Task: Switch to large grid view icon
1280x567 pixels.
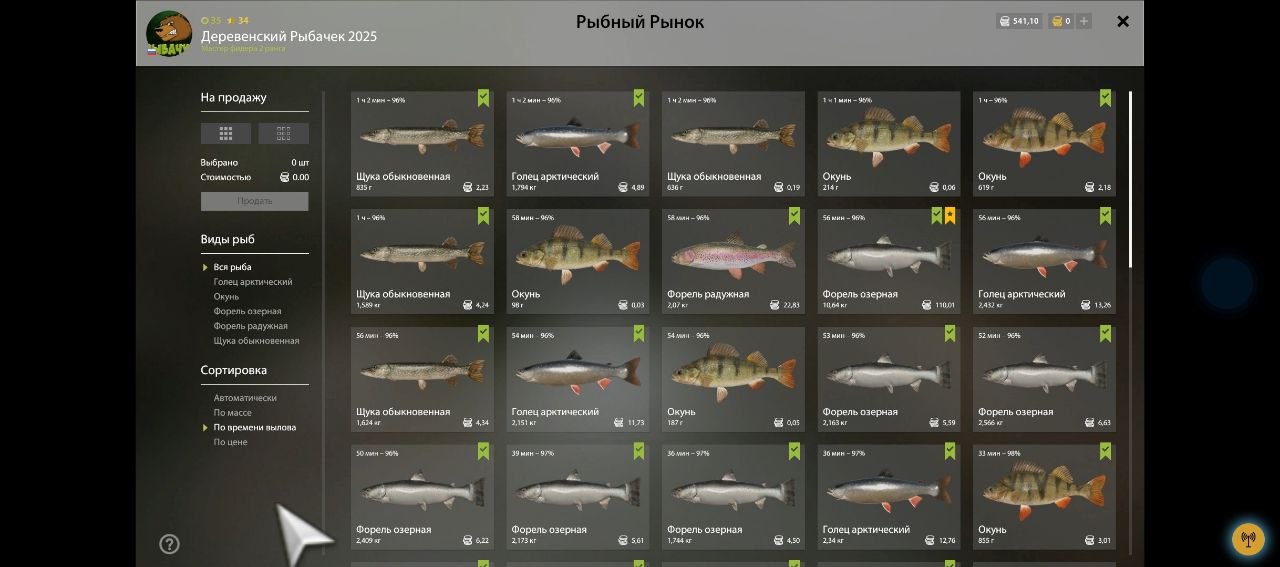Action: click(226, 133)
